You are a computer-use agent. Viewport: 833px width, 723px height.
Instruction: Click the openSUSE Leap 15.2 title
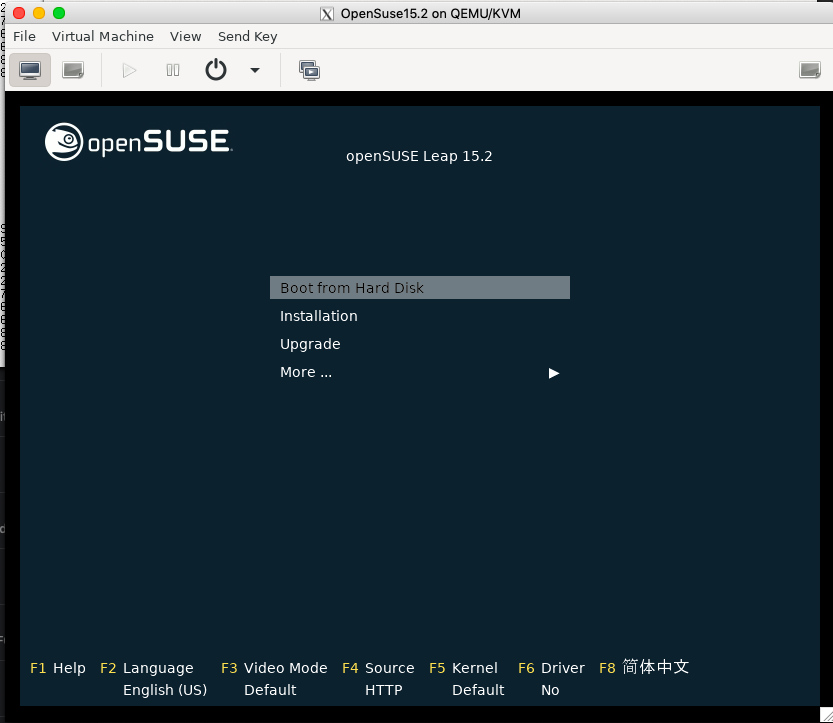pyautogui.click(x=419, y=156)
